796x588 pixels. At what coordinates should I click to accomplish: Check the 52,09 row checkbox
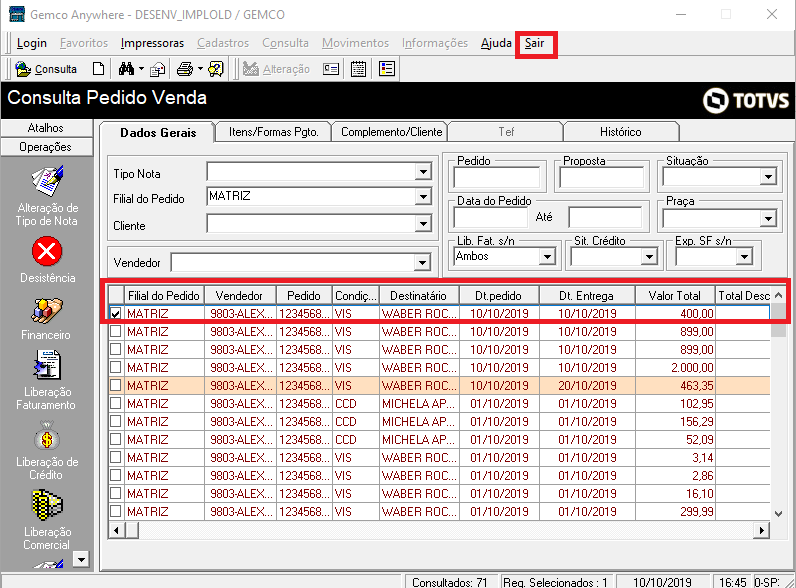116,440
